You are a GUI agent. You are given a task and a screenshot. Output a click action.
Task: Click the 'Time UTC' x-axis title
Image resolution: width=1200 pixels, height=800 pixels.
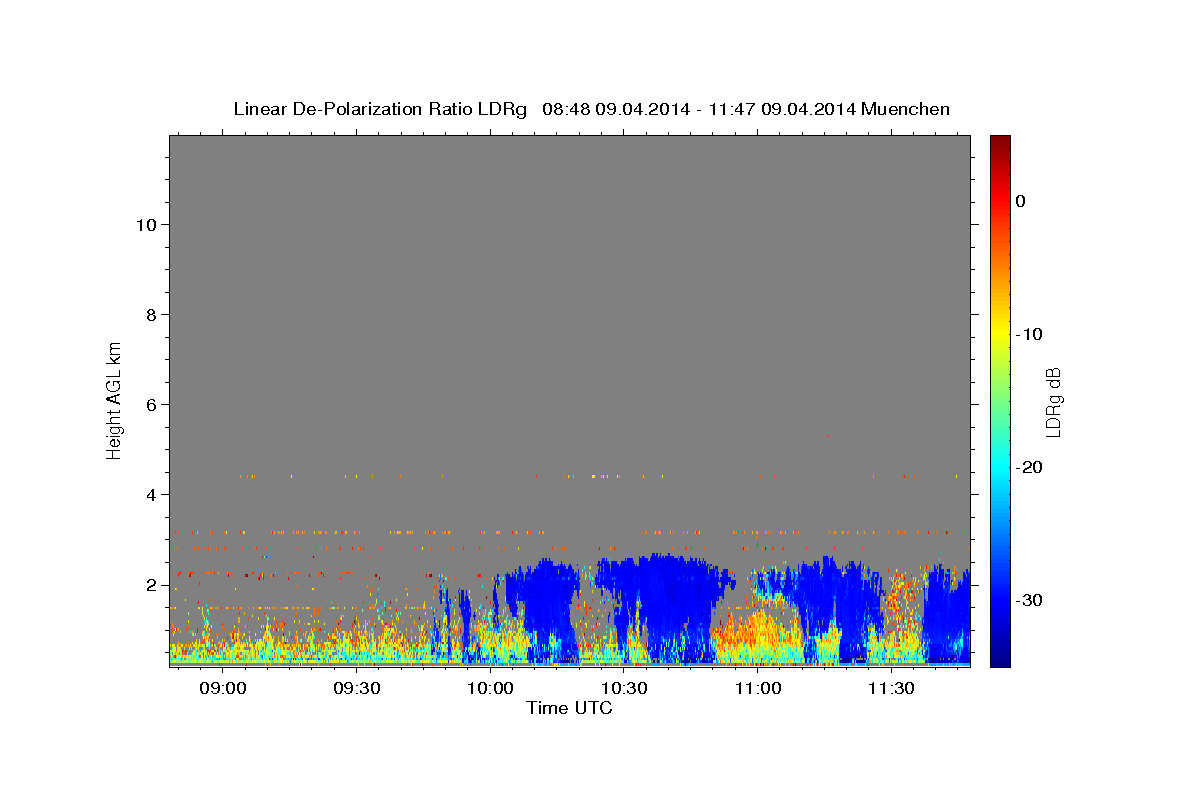tap(569, 708)
